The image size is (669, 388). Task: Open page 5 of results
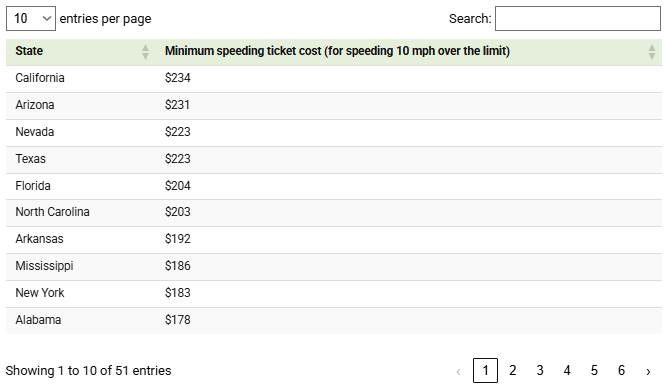tap(594, 370)
